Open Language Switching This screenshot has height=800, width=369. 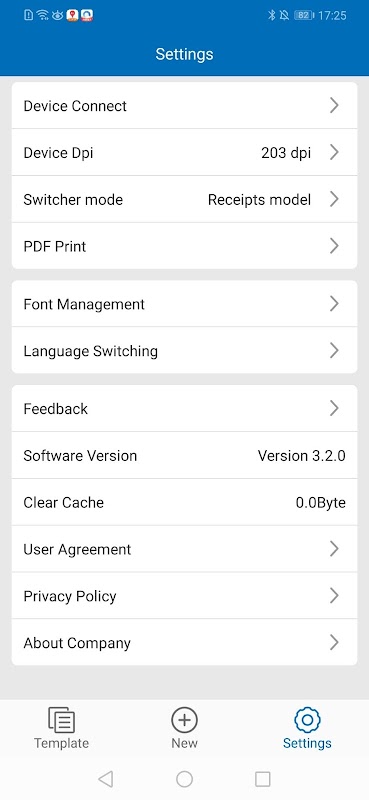(x=184, y=351)
